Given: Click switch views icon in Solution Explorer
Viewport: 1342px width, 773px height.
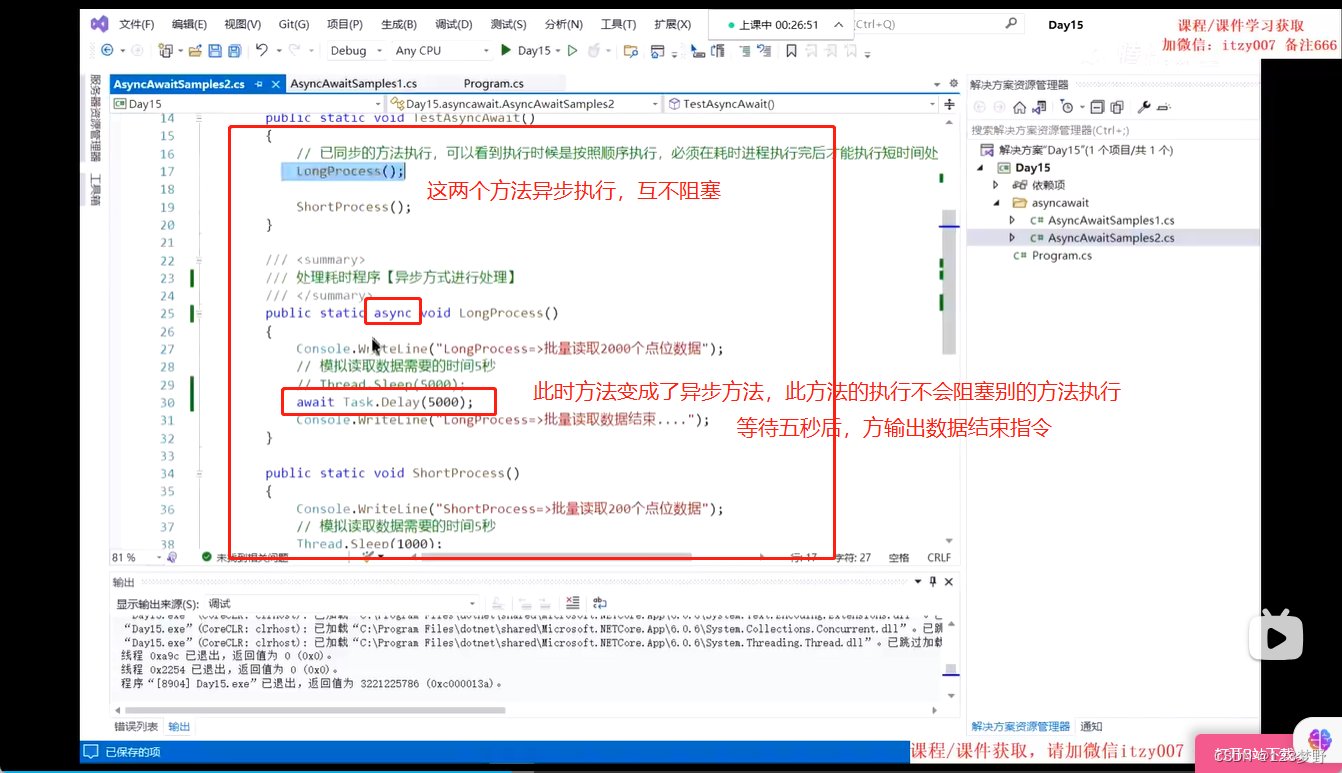Looking at the screenshot, I should (1041, 107).
